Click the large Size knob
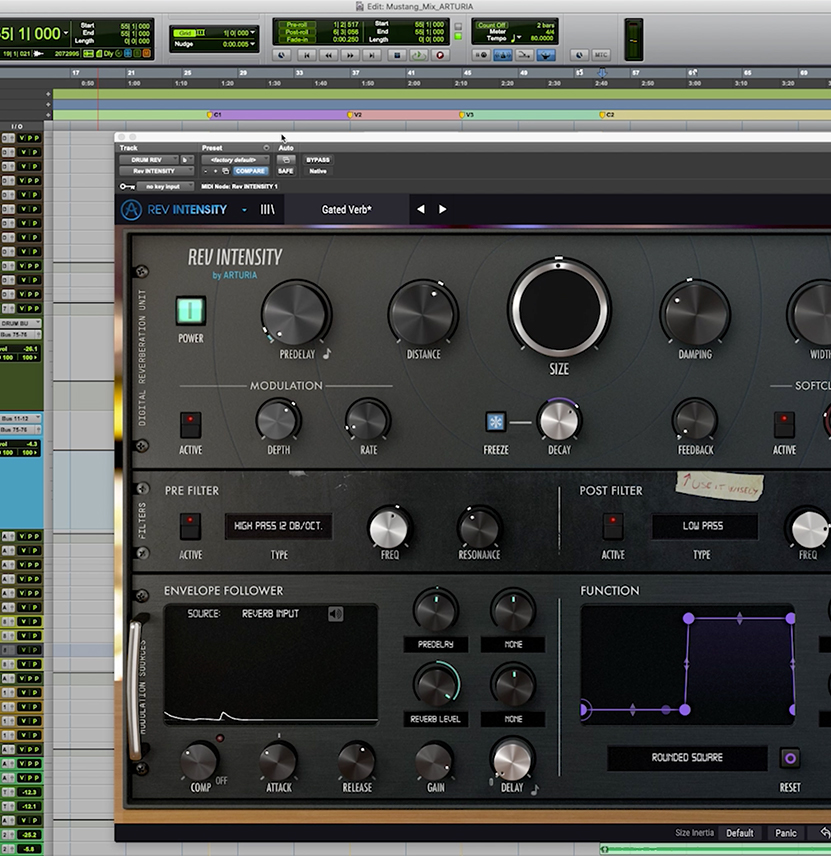Viewport: 831px width, 856px height. pos(559,309)
